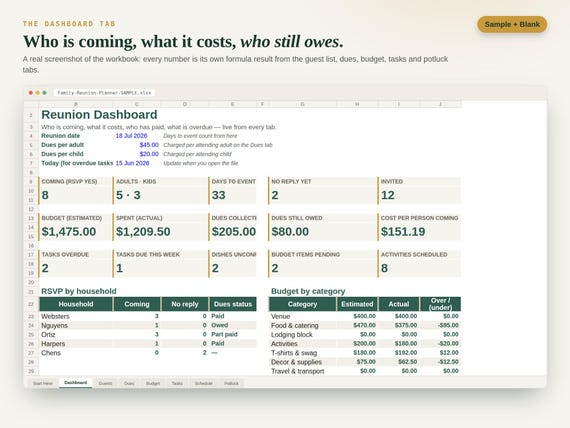Click the reunion date value 18 Jul 2026
570x428 pixels.
pos(131,136)
